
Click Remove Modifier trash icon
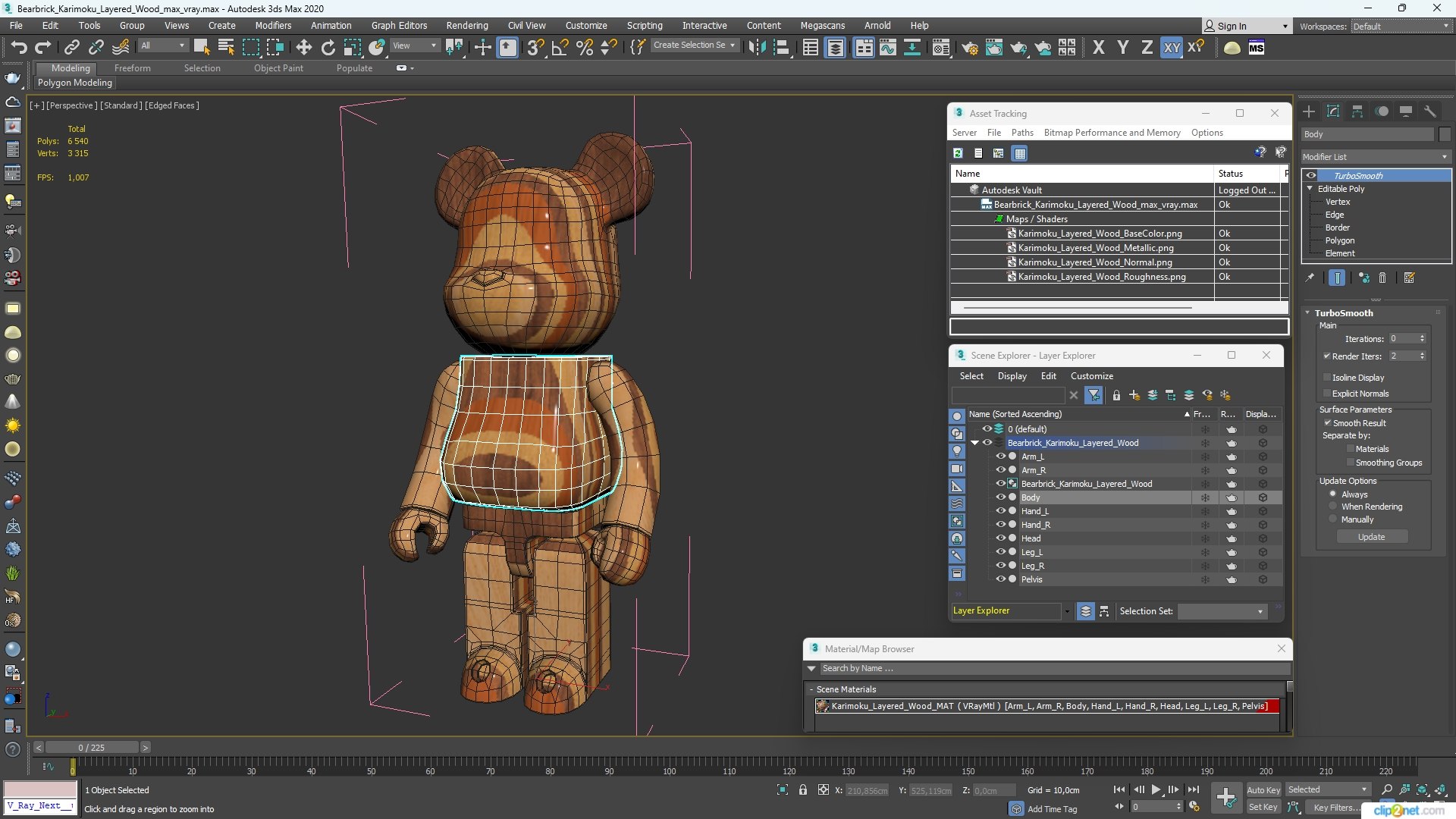tap(1382, 278)
